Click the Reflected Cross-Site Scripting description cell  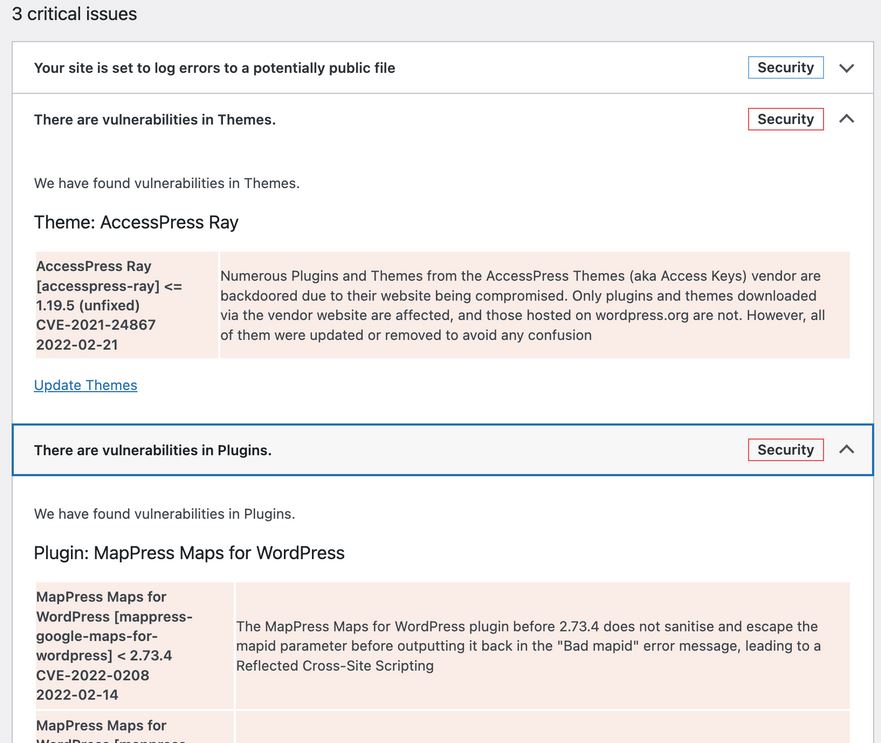click(542, 646)
